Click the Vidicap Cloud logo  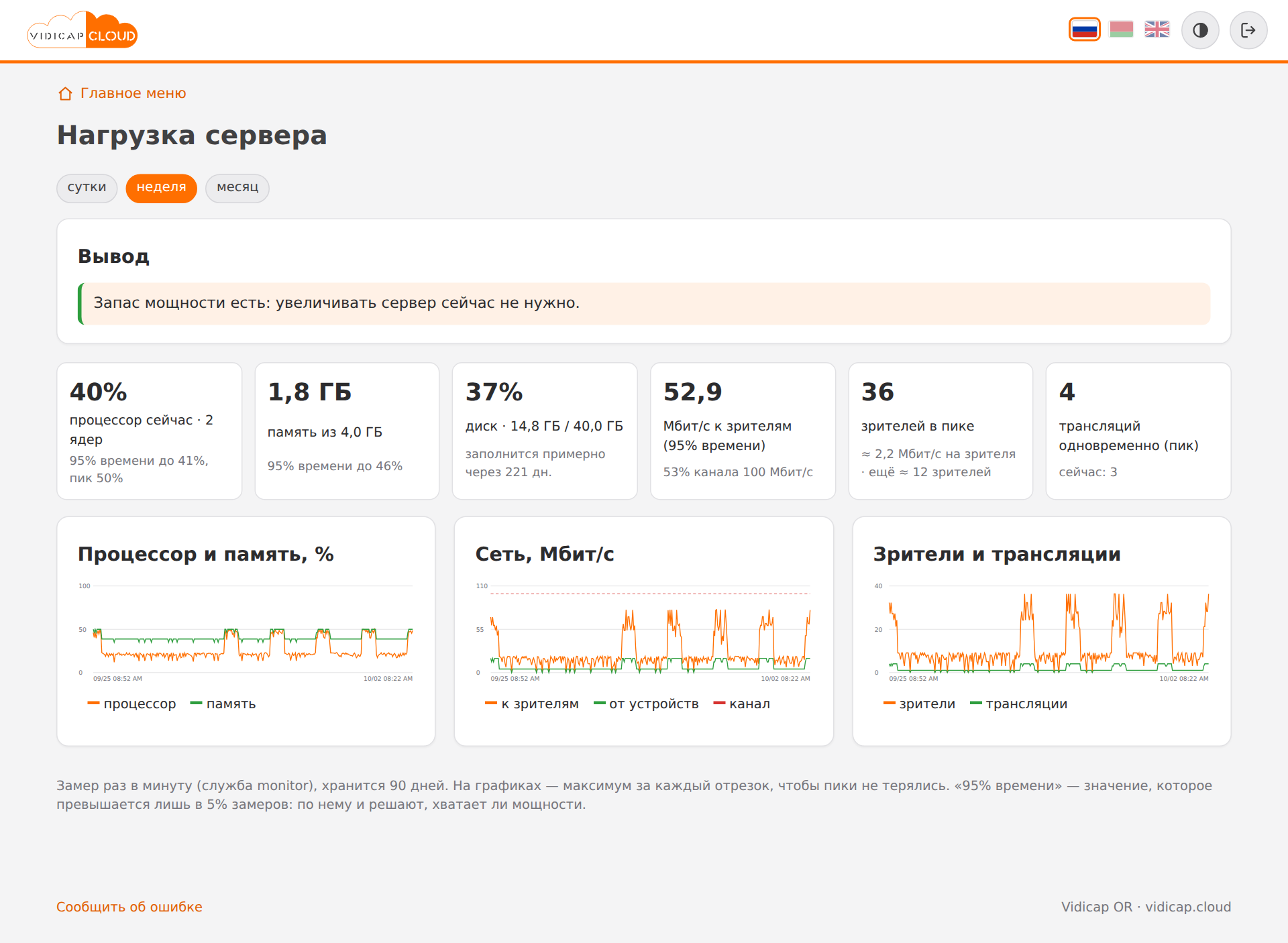click(x=83, y=30)
